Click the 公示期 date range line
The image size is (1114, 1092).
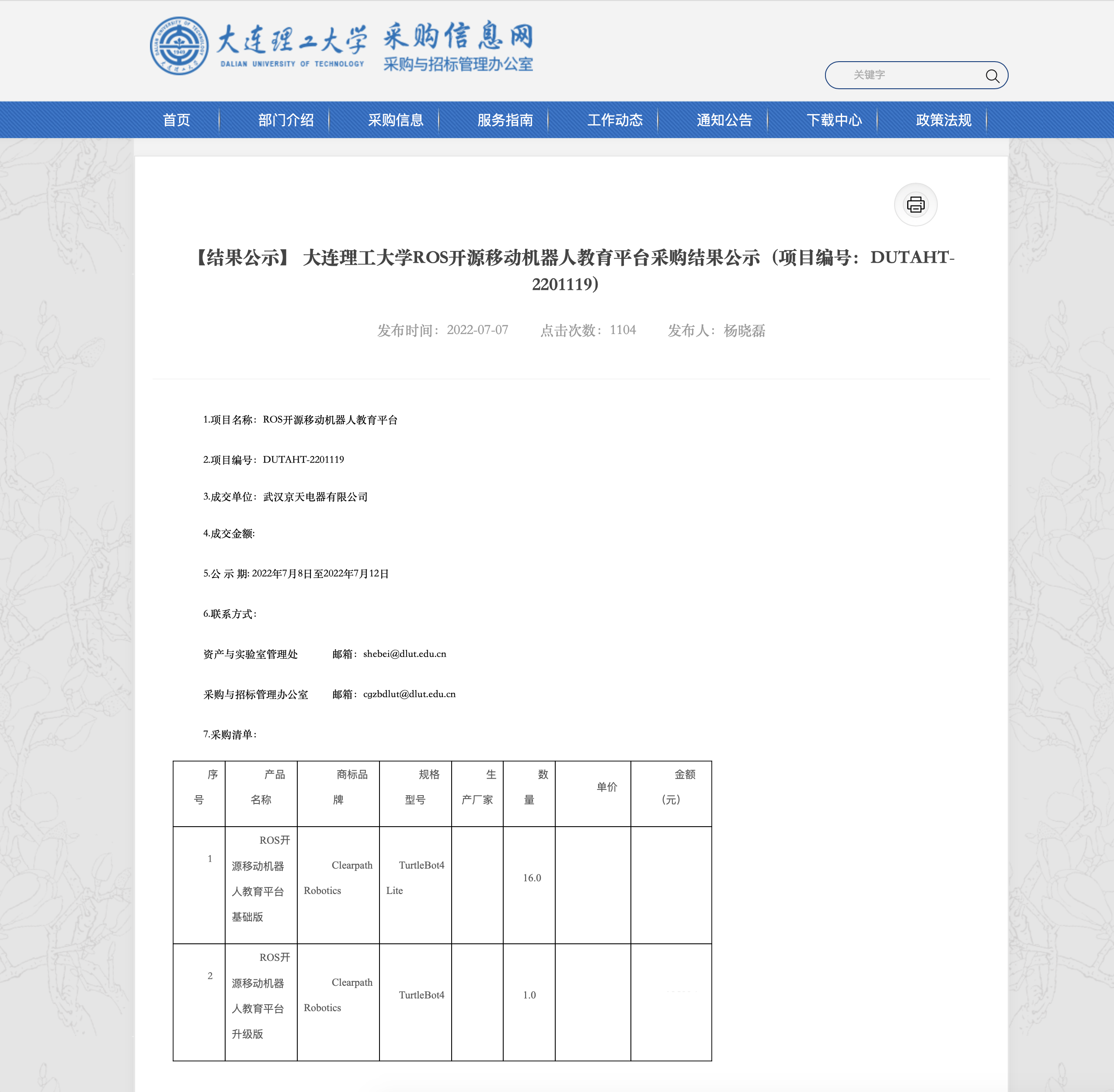click(x=296, y=574)
